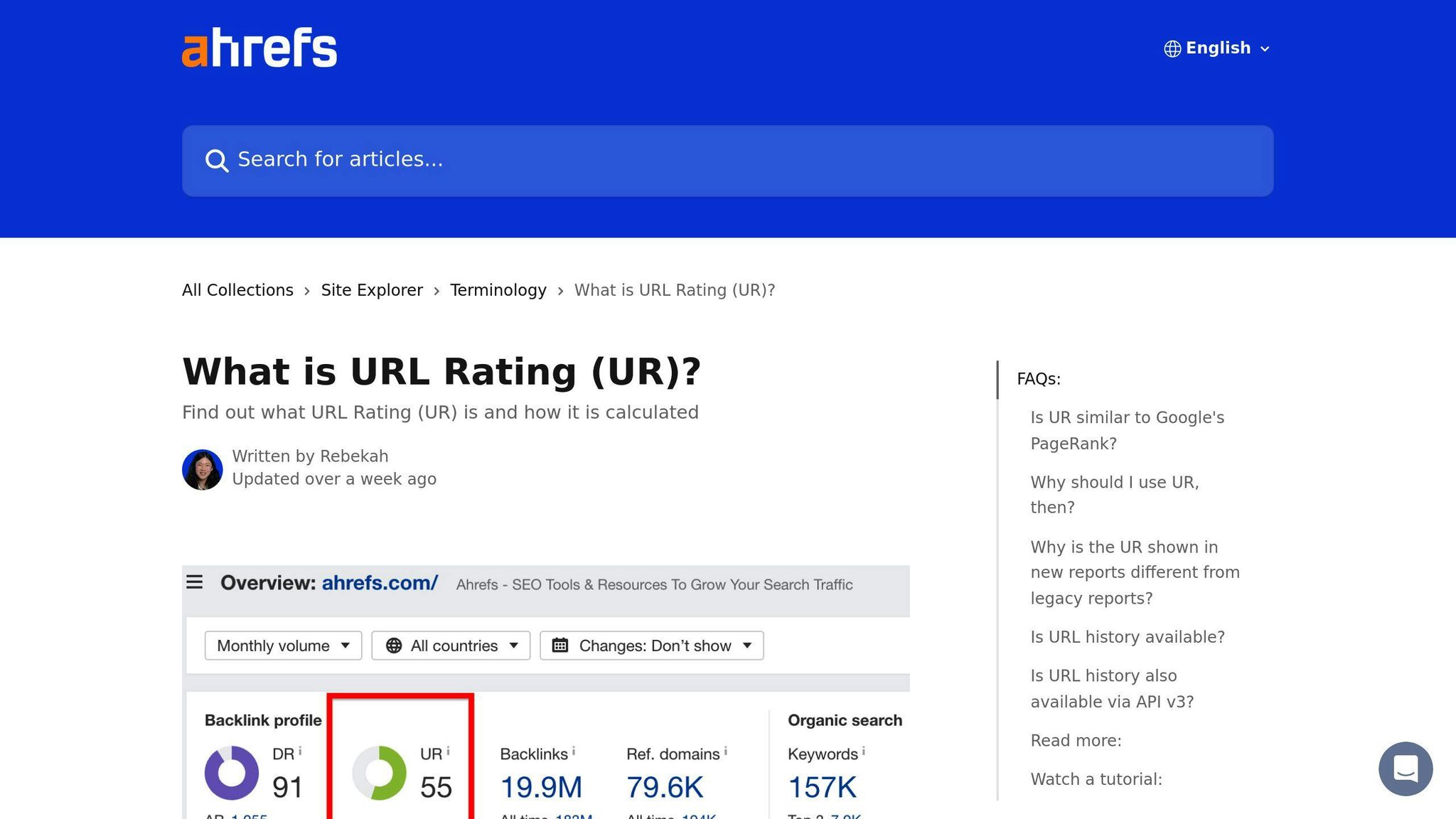Click the 'Backlink profile' label

click(263, 720)
